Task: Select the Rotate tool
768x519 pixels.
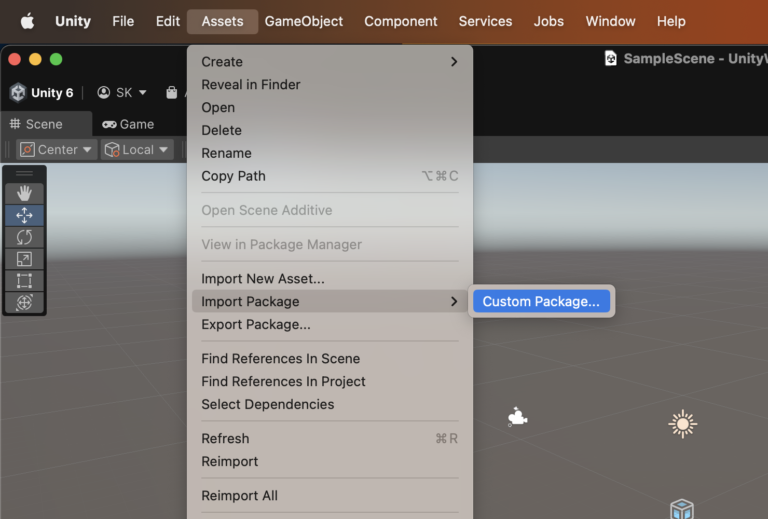Action: pyautogui.click(x=24, y=237)
